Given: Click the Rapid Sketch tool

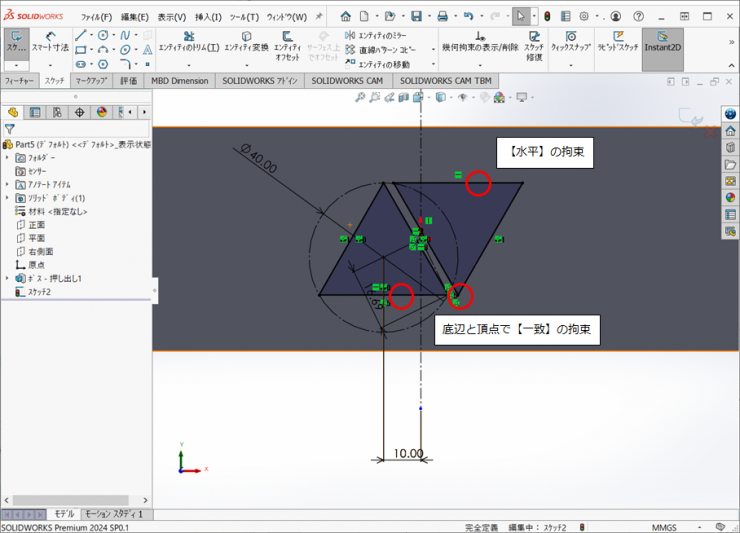Looking at the screenshot, I should (x=617, y=42).
